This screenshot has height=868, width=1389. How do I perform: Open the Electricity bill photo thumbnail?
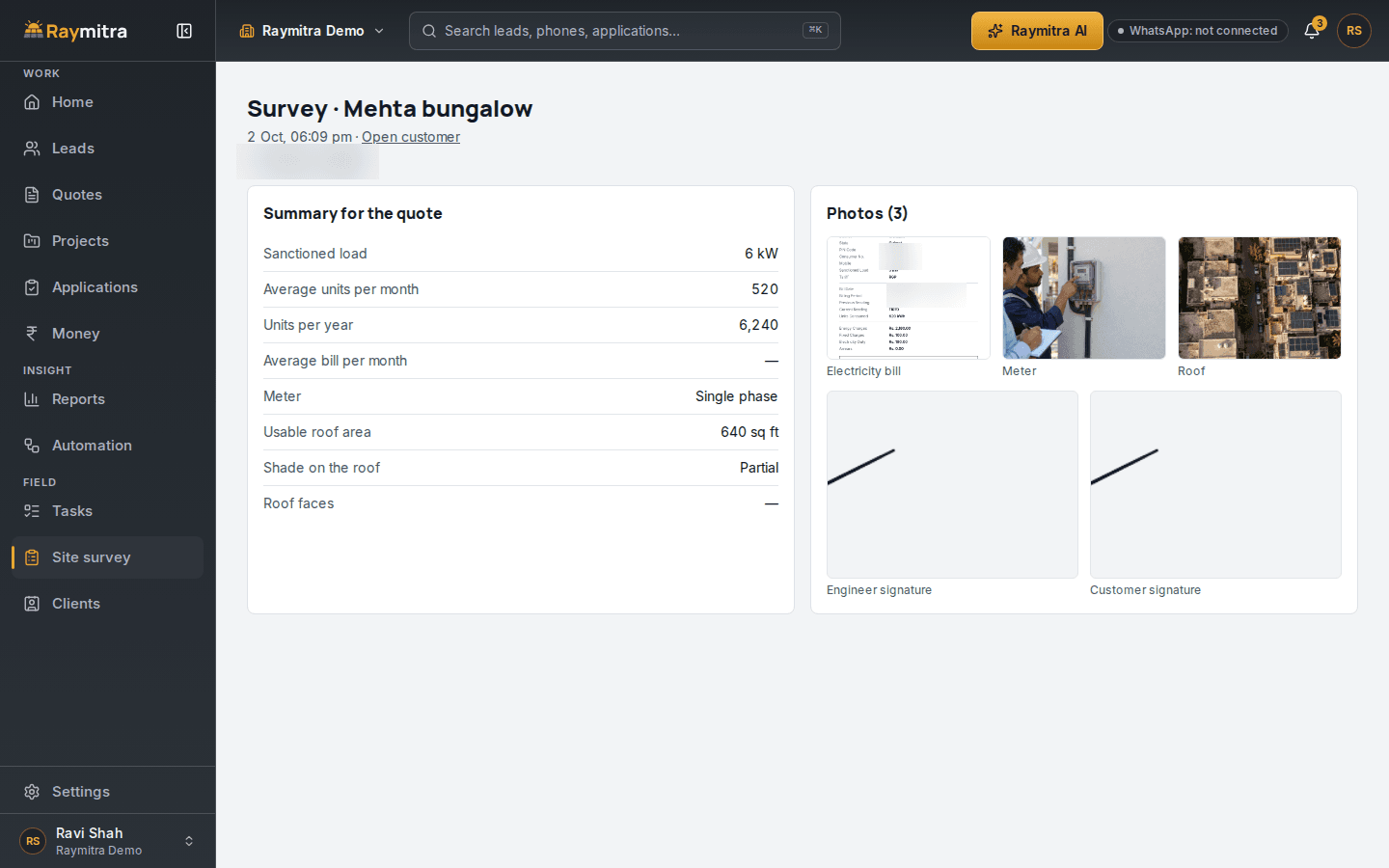tap(909, 298)
